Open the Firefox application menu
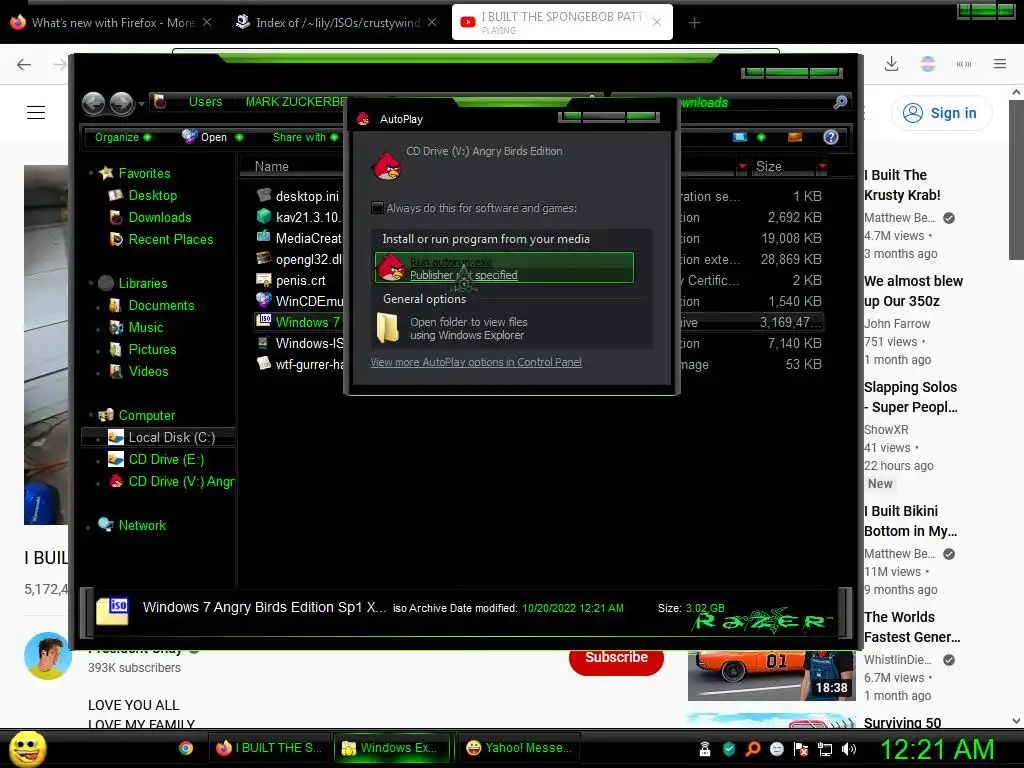 [x=1000, y=64]
